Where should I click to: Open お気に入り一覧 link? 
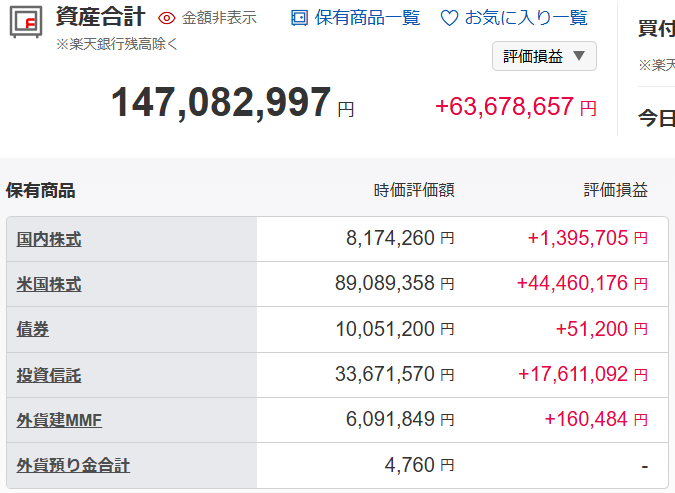pyautogui.click(x=526, y=18)
